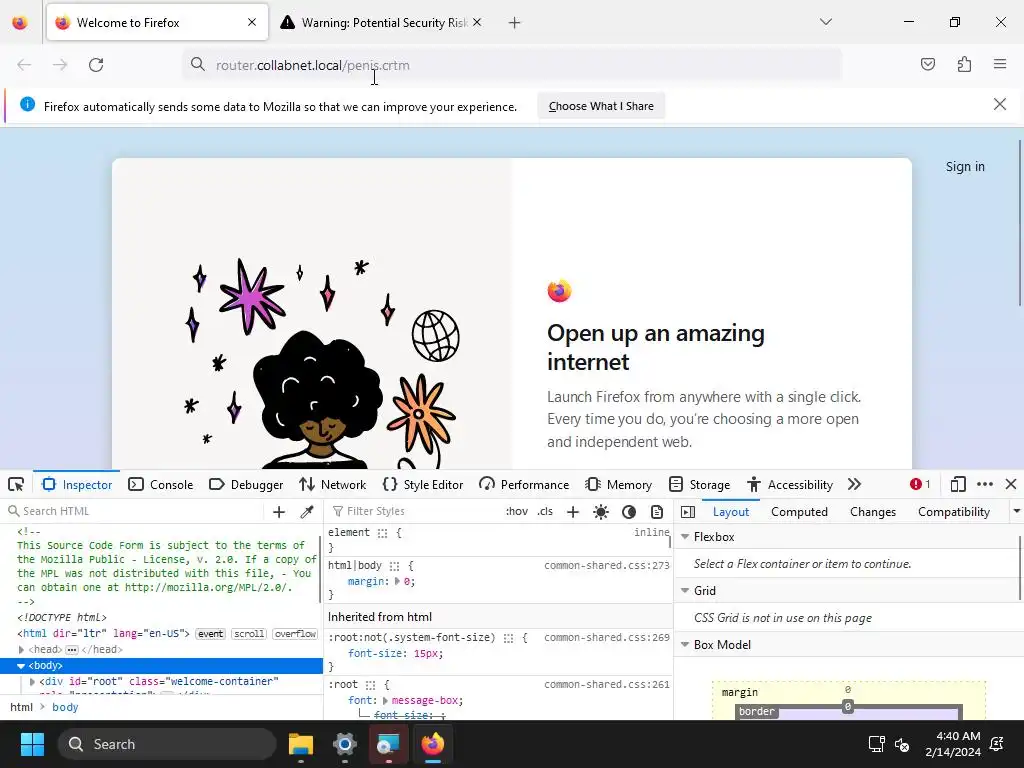Image resolution: width=1024 pixels, height=768 pixels.
Task: List all tabs dropdown
Action: (x=826, y=22)
